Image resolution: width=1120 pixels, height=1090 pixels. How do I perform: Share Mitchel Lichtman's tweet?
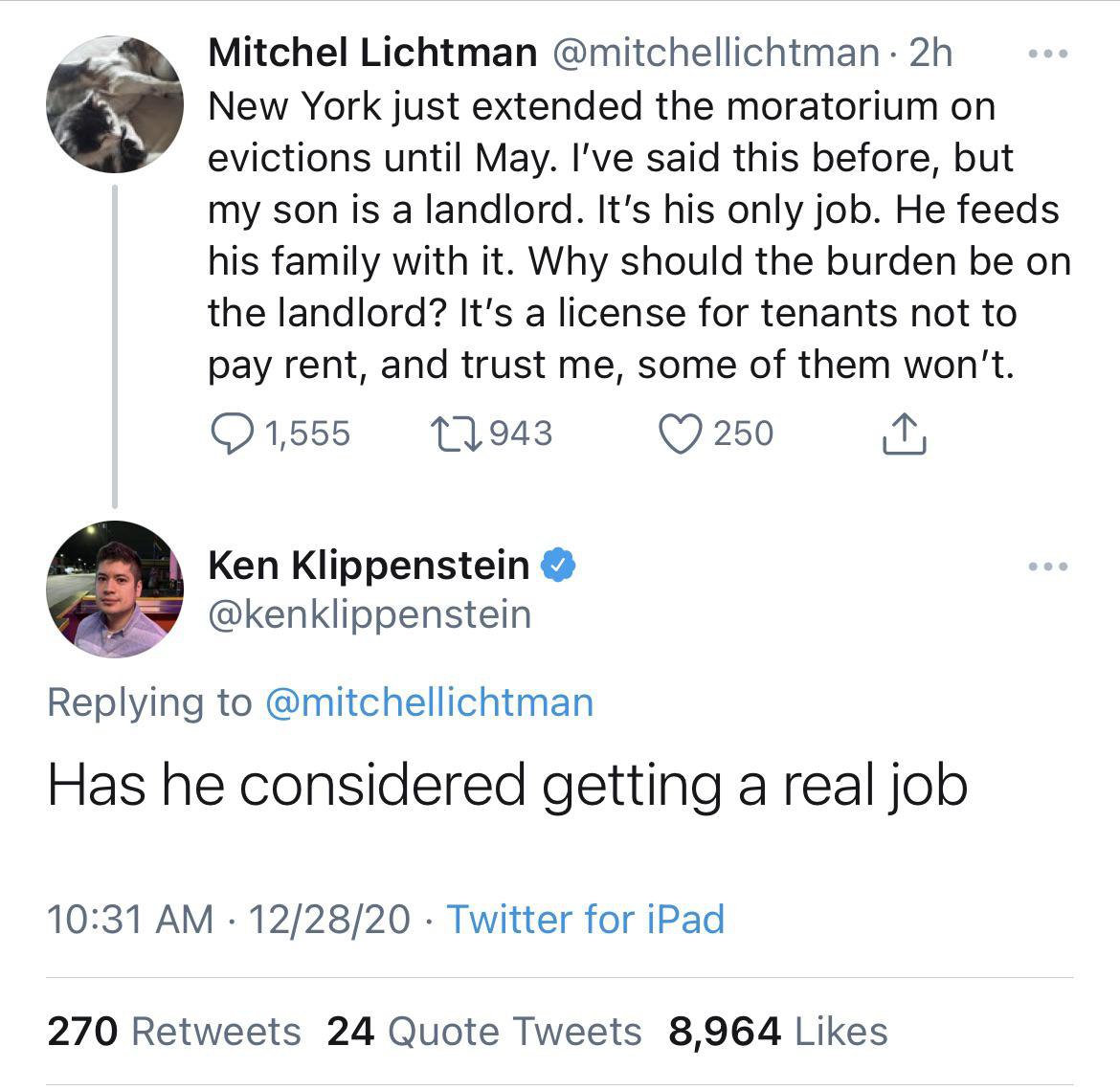click(903, 434)
